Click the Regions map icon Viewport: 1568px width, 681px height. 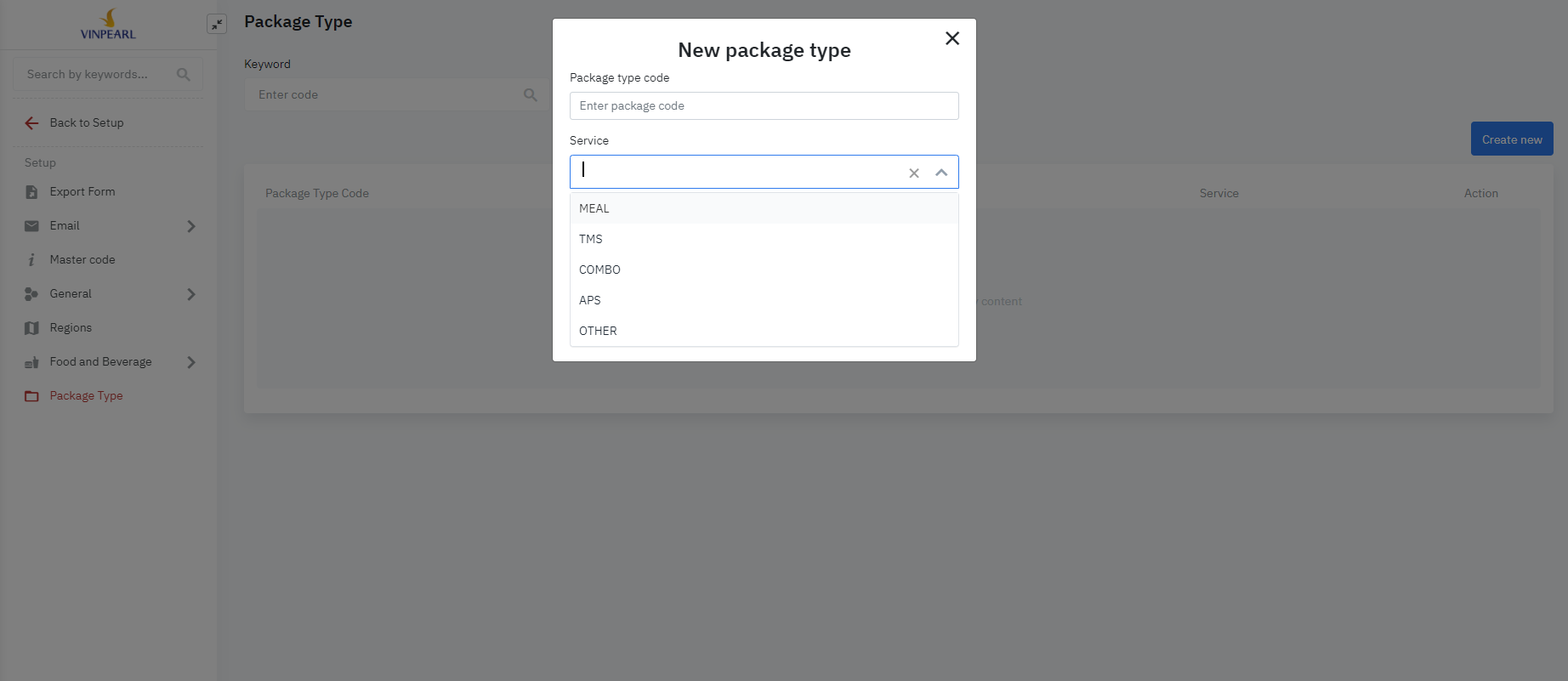(x=31, y=328)
